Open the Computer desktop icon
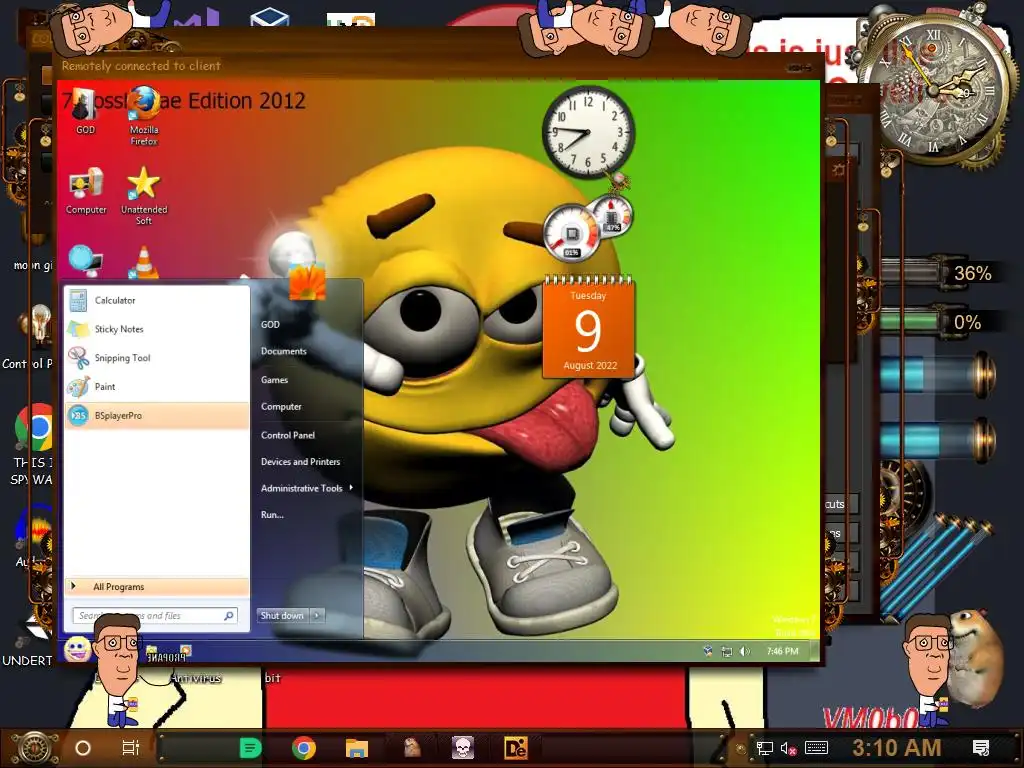The image size is (1024, 768). [x=86, y=191]
